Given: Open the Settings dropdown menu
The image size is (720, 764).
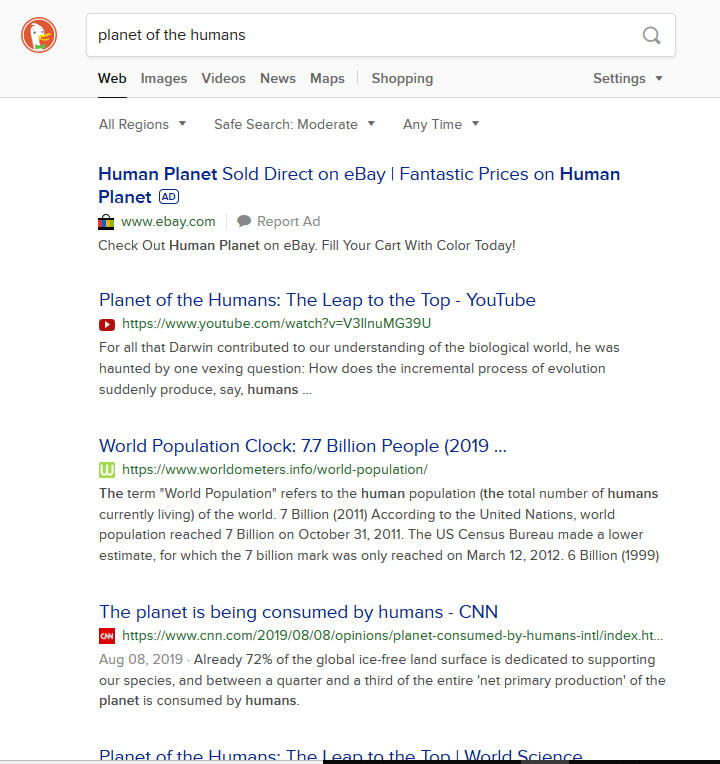Looking at the screenshot, I should 627,79.
